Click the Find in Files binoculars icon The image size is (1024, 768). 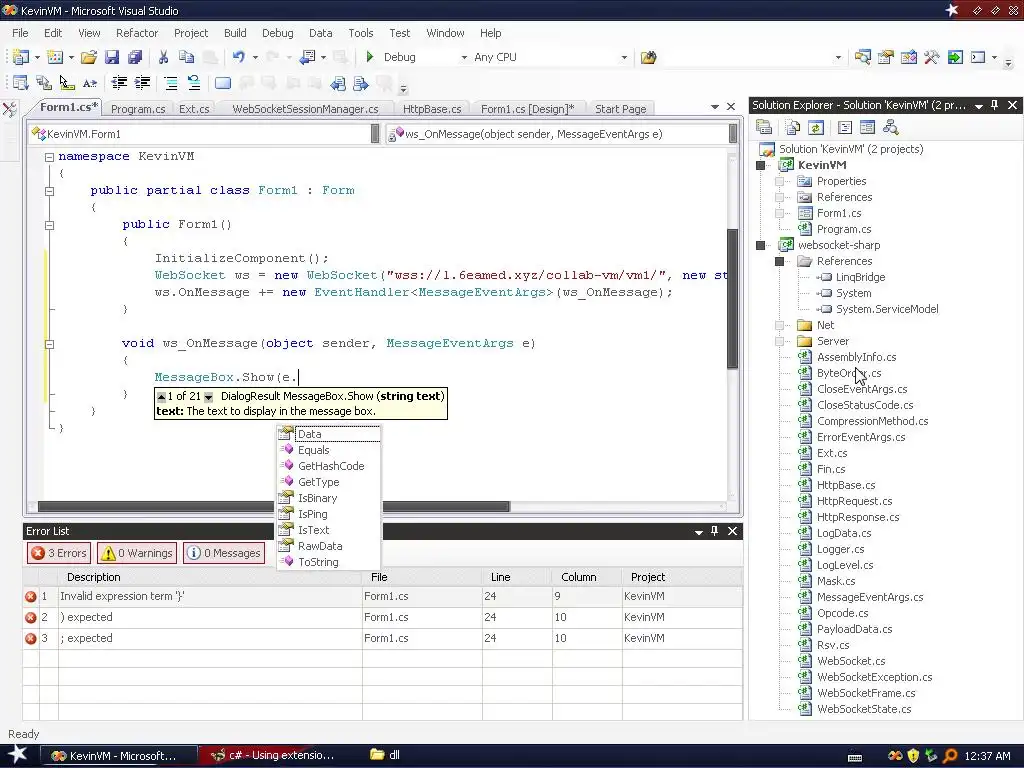(x=648, y=57)
